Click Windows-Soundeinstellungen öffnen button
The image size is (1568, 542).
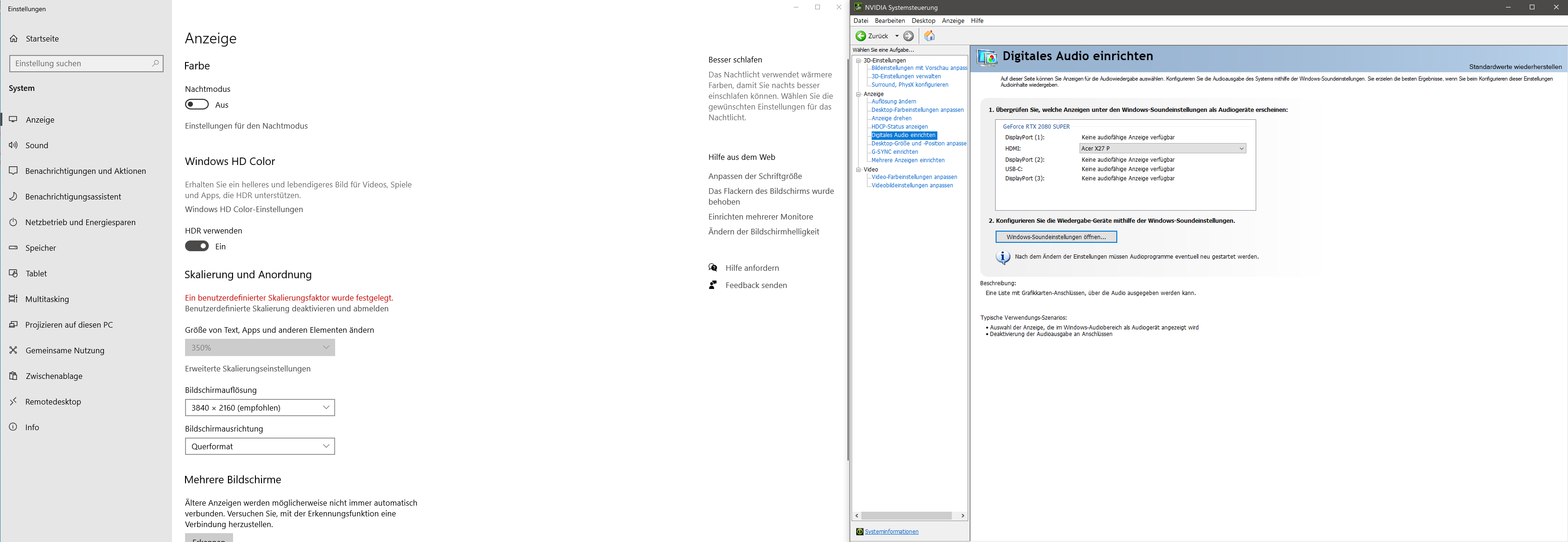(x=1055, y=237)
